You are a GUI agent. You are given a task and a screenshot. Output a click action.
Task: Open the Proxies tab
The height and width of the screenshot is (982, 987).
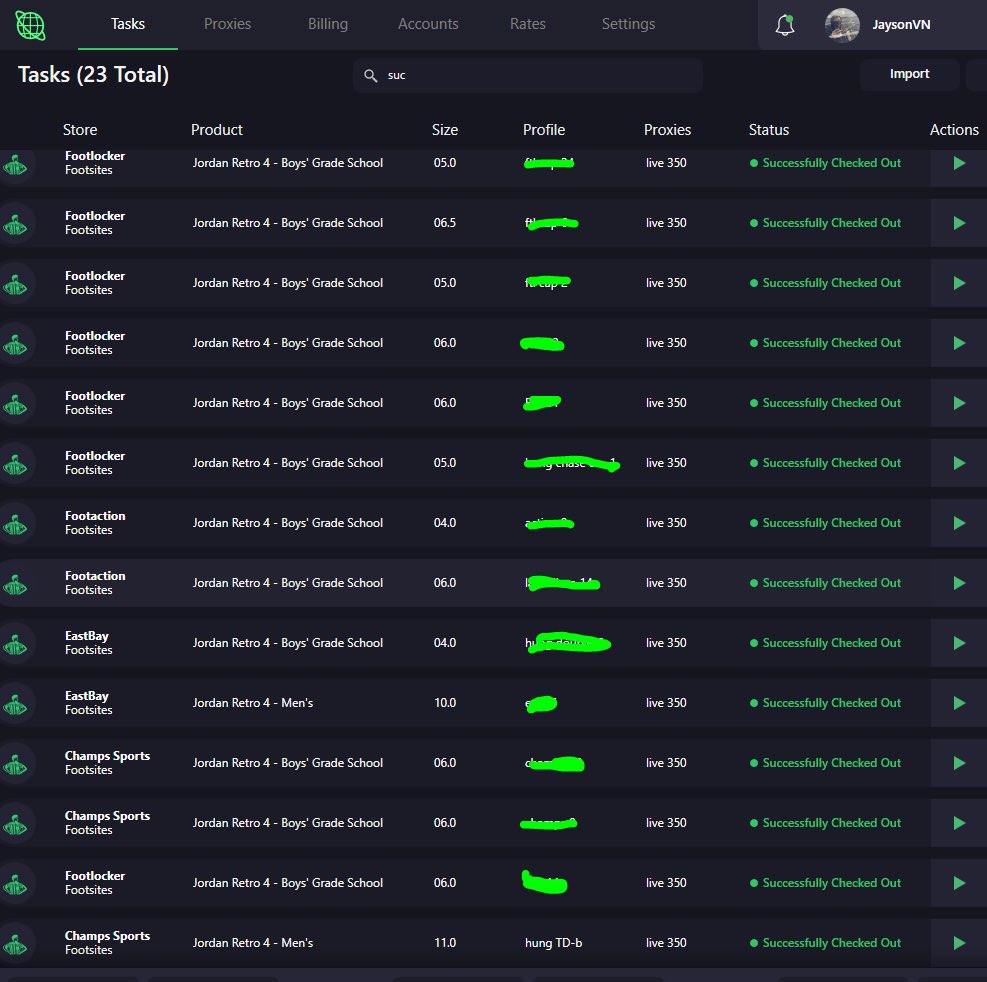tap(227, 24)
